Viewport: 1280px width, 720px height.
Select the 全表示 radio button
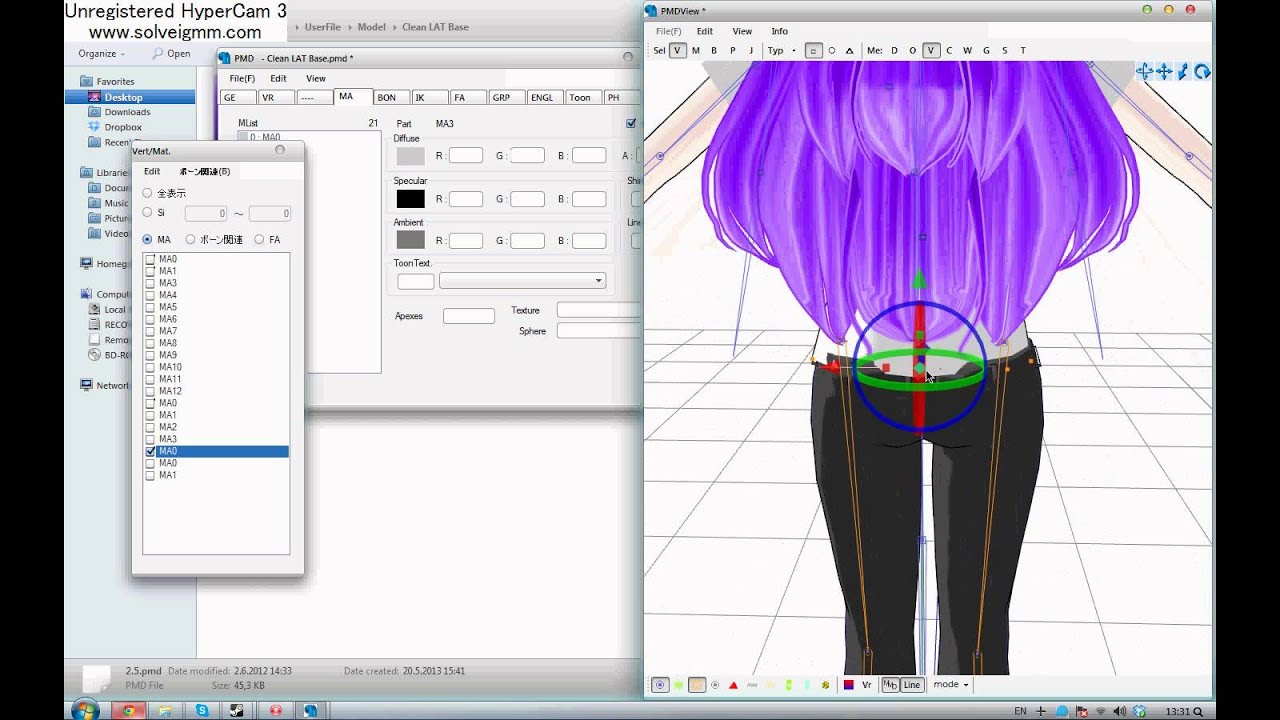[147, 193]
